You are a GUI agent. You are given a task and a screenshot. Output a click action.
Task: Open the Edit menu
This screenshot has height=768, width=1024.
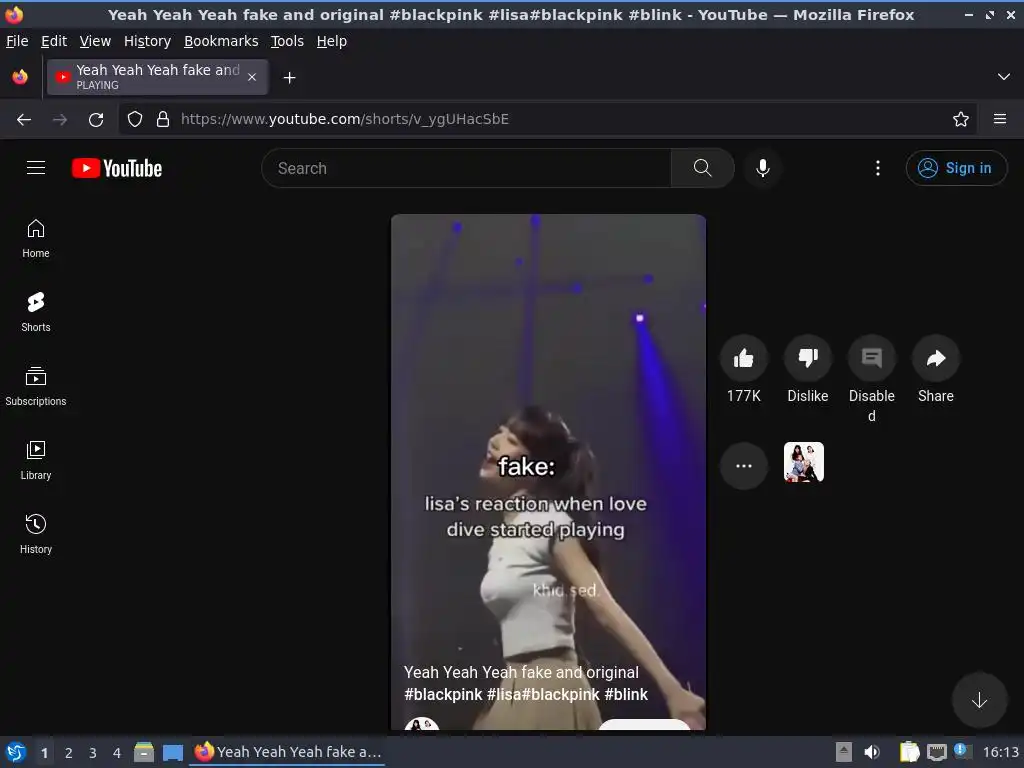pos(54,41)
